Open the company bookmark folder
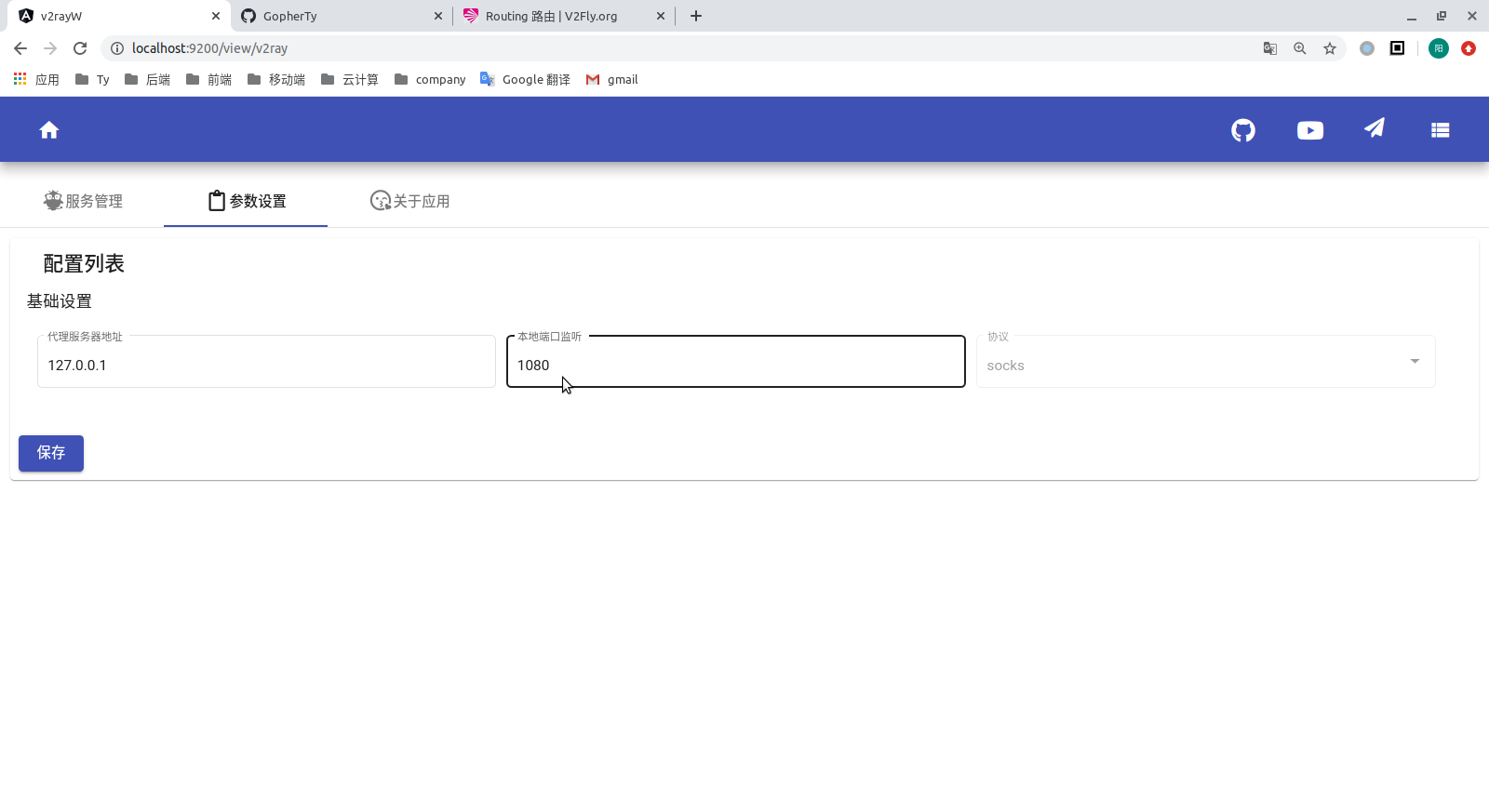Viewport: 1489px width, 812px height. pyautogui.click(x=430, y=80)
